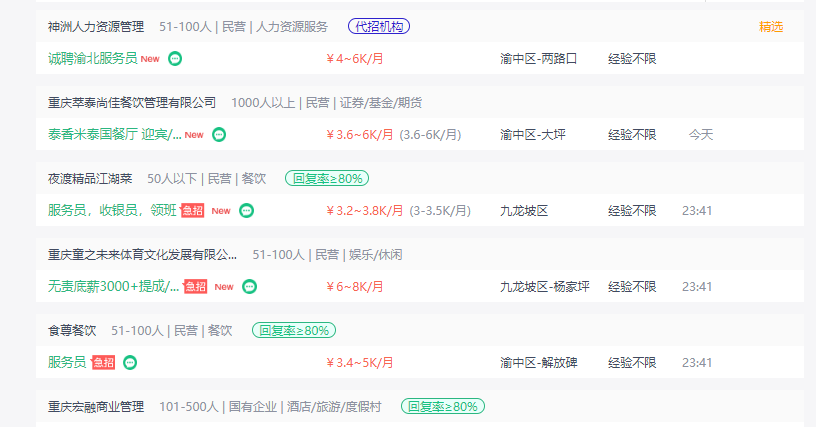Click the orange 精选 label
The width and height of the screenshot is (816, 427).
click(771, 27)
